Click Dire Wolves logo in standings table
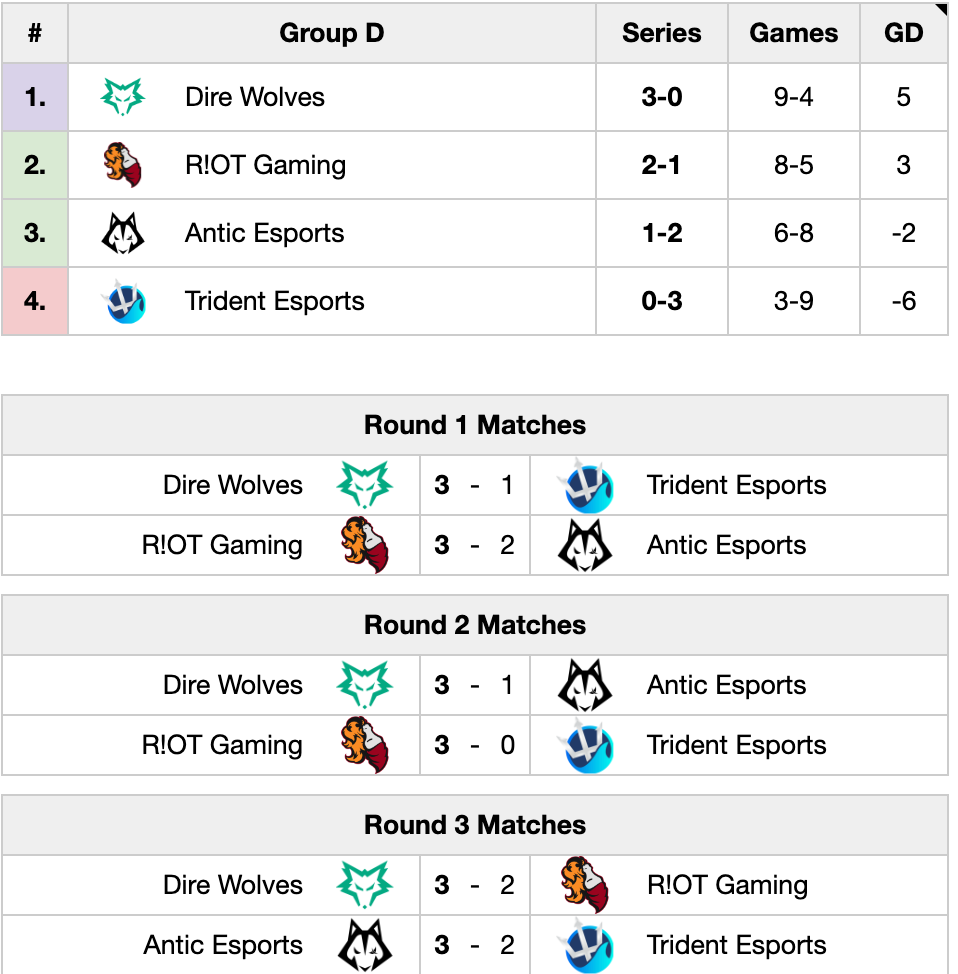 point(123,97)
